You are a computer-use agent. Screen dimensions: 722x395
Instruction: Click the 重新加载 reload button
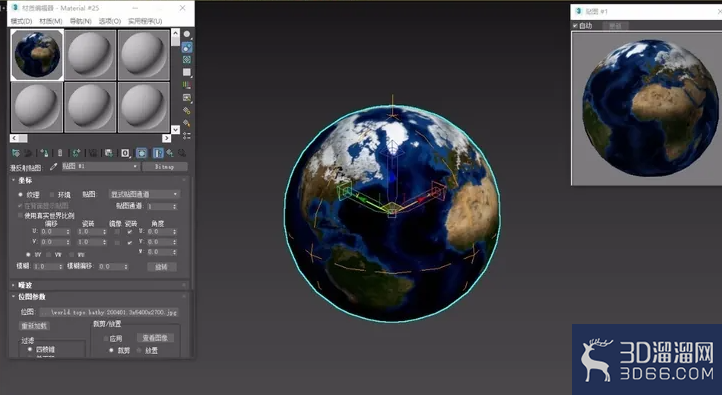(x=35, y=326)
